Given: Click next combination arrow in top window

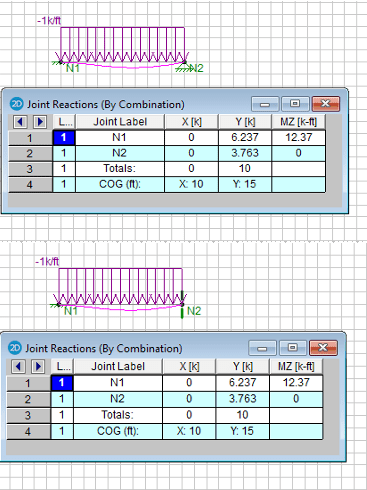Looking at the screenshot, I should click(40, 122).
